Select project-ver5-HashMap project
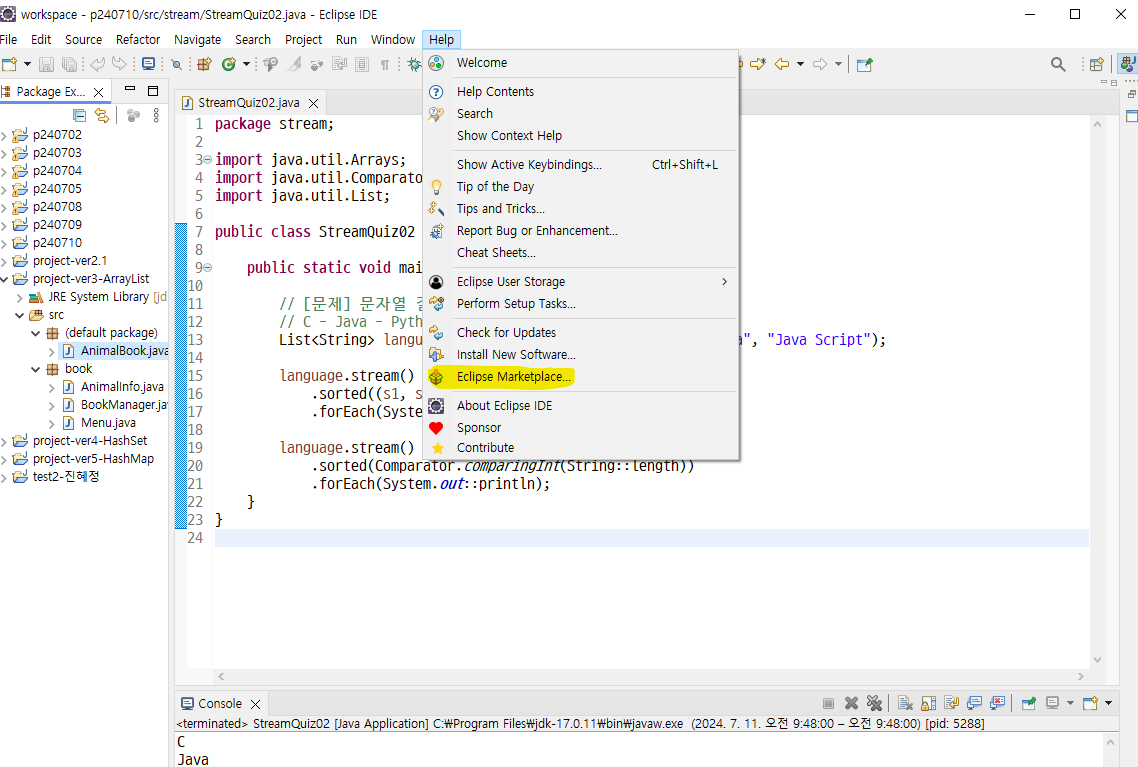Viewport: 1138px width, 767px height. (93, 459)
